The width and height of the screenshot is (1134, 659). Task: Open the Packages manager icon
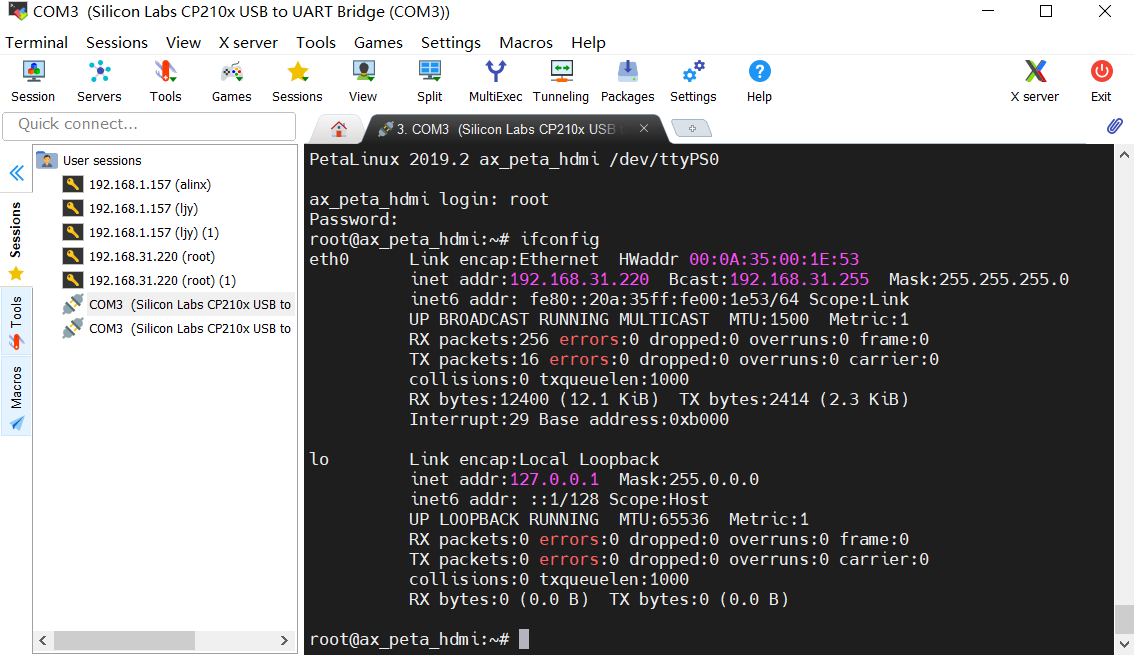click(x=627, y=80)
